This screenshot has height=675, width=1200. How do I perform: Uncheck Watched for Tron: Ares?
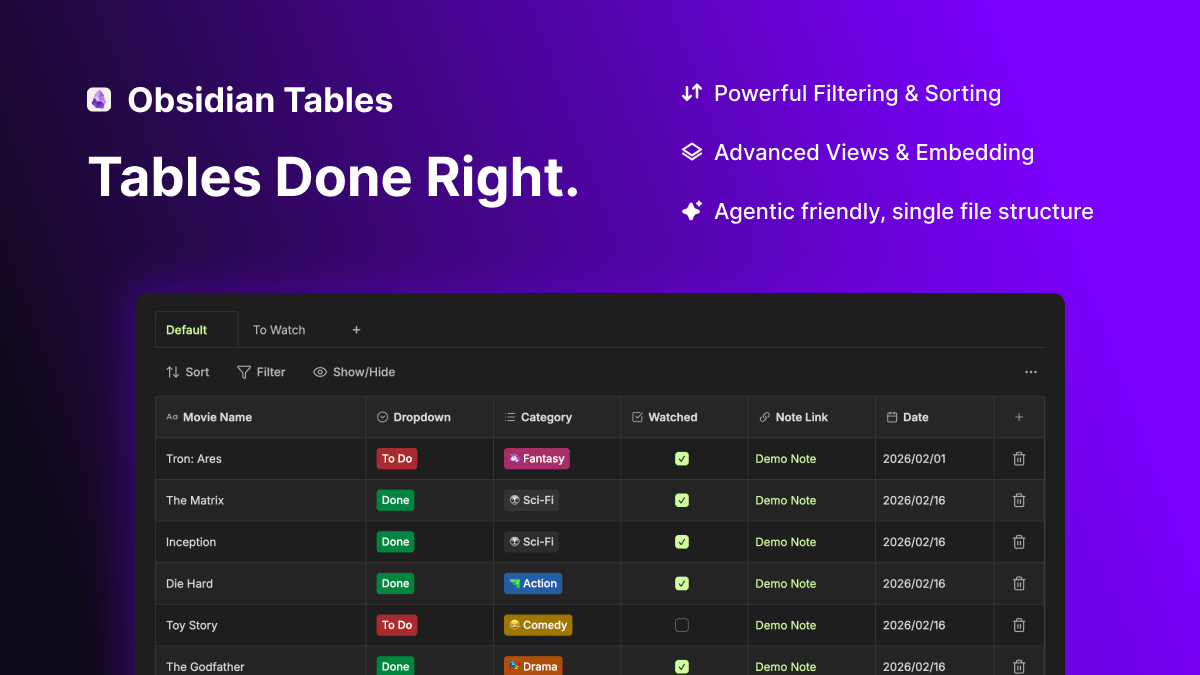point(682,459)
